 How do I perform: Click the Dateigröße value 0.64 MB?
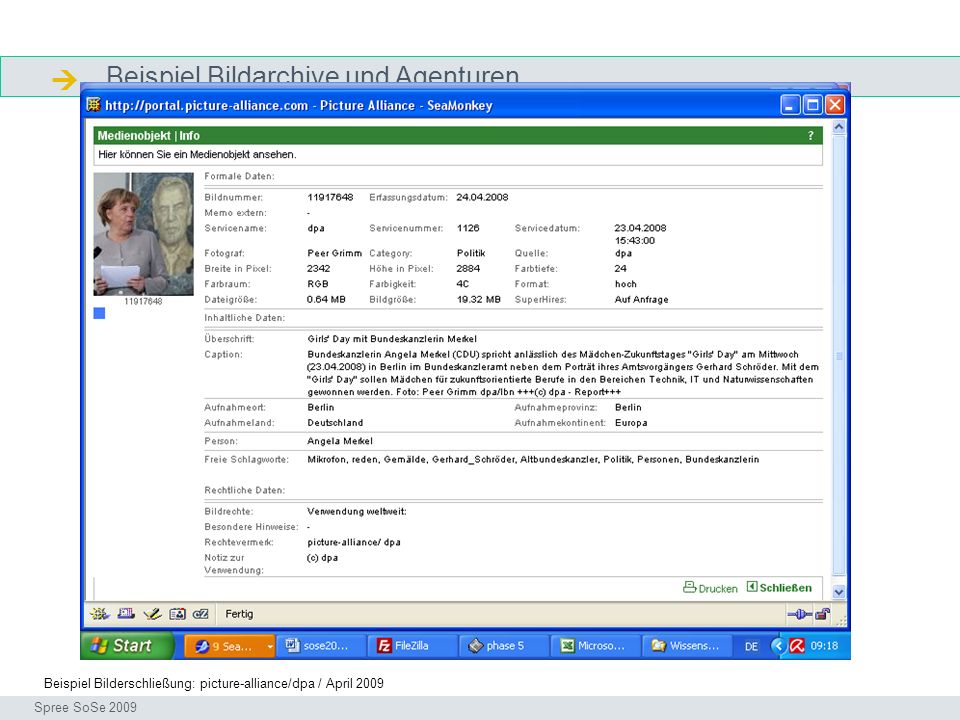click(x=326, y=299)
